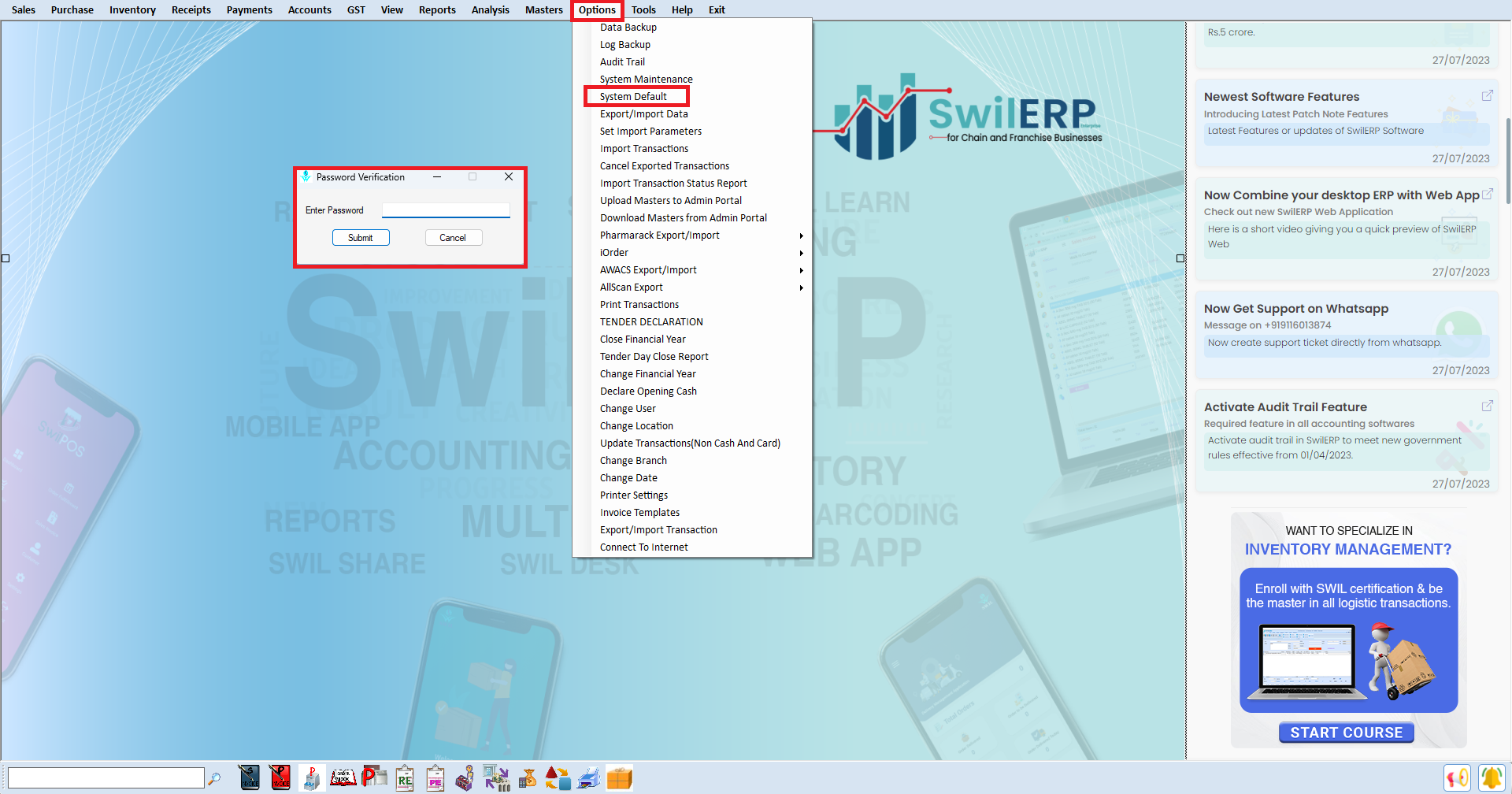Open the Purchase Invoice (P) red book icon
Screen dimensions: 1512x794
coord(280,777)
